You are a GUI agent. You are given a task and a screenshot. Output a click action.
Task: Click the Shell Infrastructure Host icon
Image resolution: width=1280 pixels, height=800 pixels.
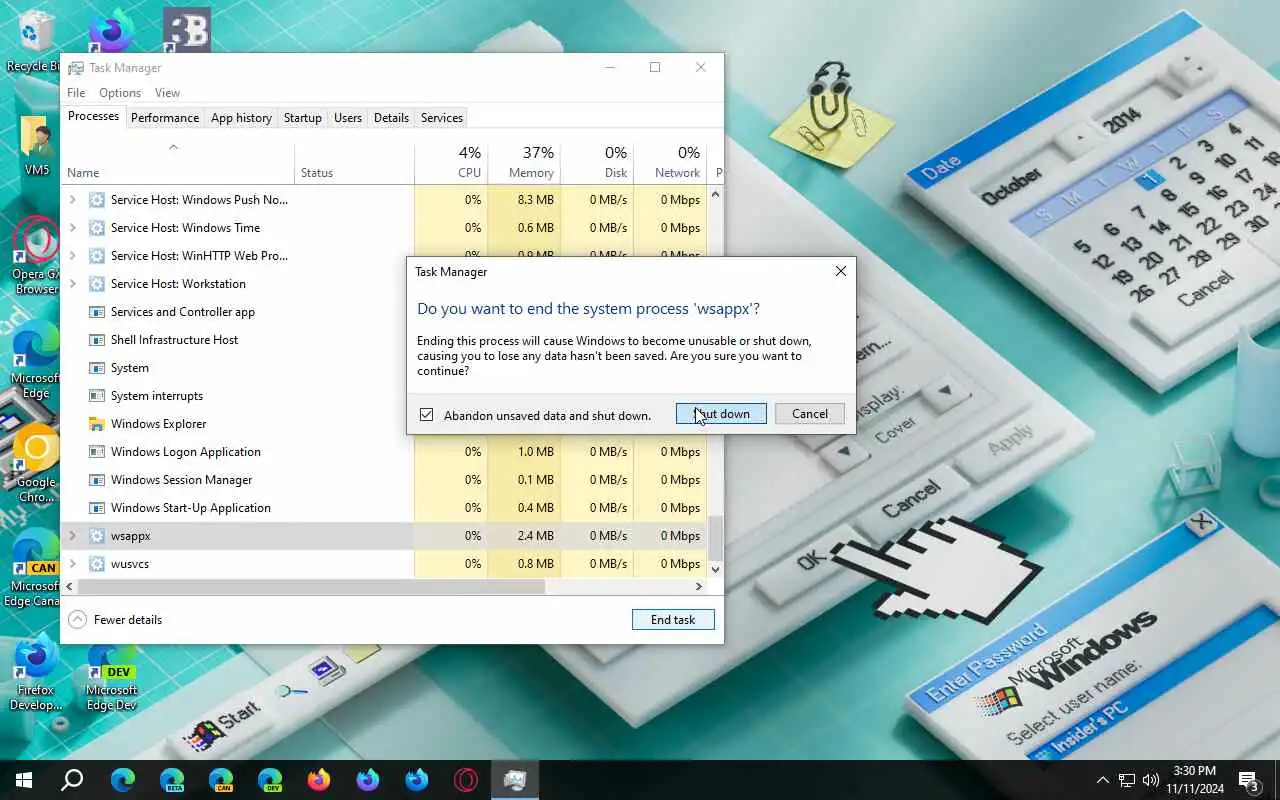click(x=97, y=340)
